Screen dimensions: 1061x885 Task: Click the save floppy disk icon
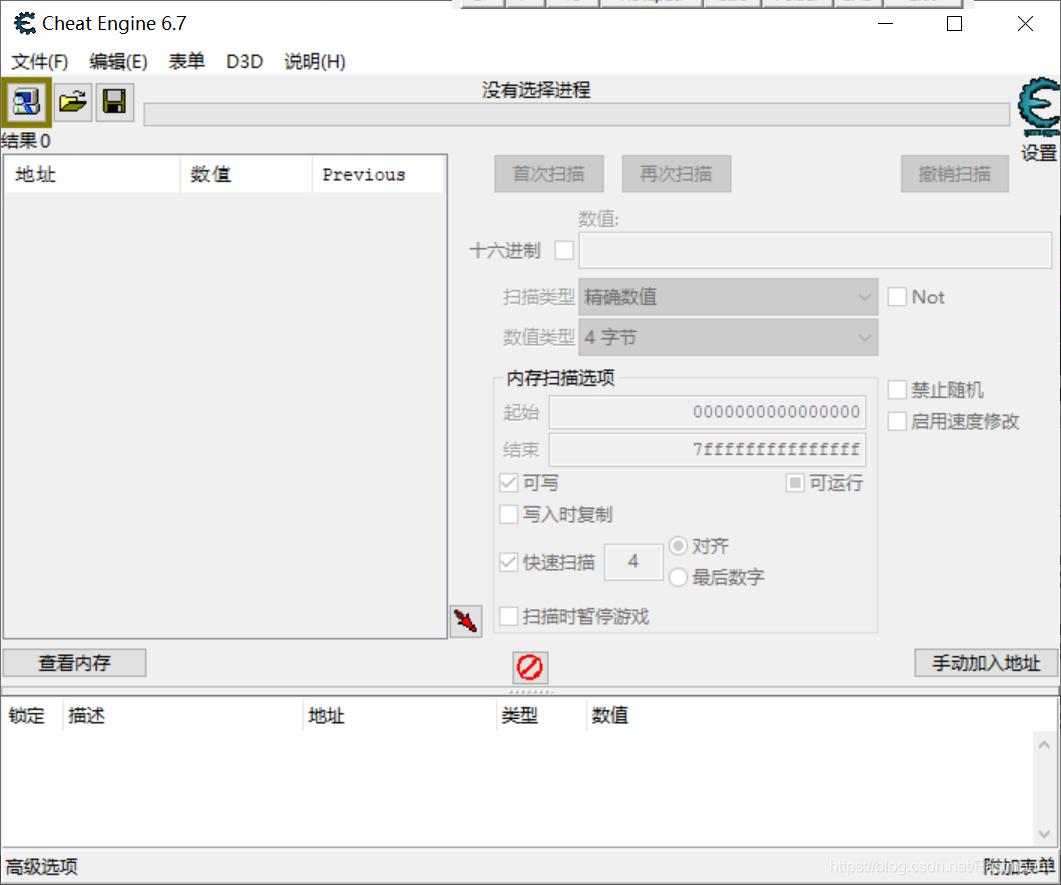point(114,103)
